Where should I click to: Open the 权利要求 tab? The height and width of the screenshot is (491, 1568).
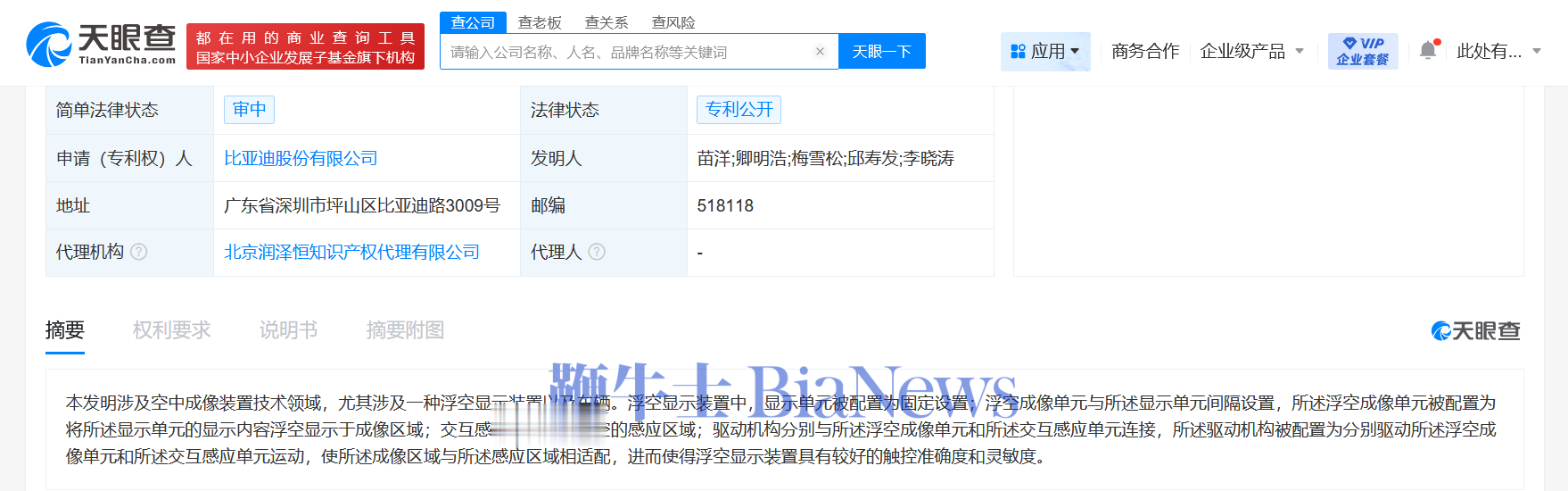click(171, 330)
